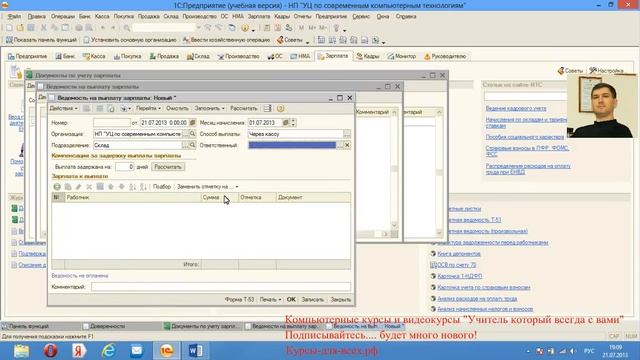The width and height of the screenshot is (640, 360).
Task: Click the calendar icon in main toolbar
Action: click(278, 28)
